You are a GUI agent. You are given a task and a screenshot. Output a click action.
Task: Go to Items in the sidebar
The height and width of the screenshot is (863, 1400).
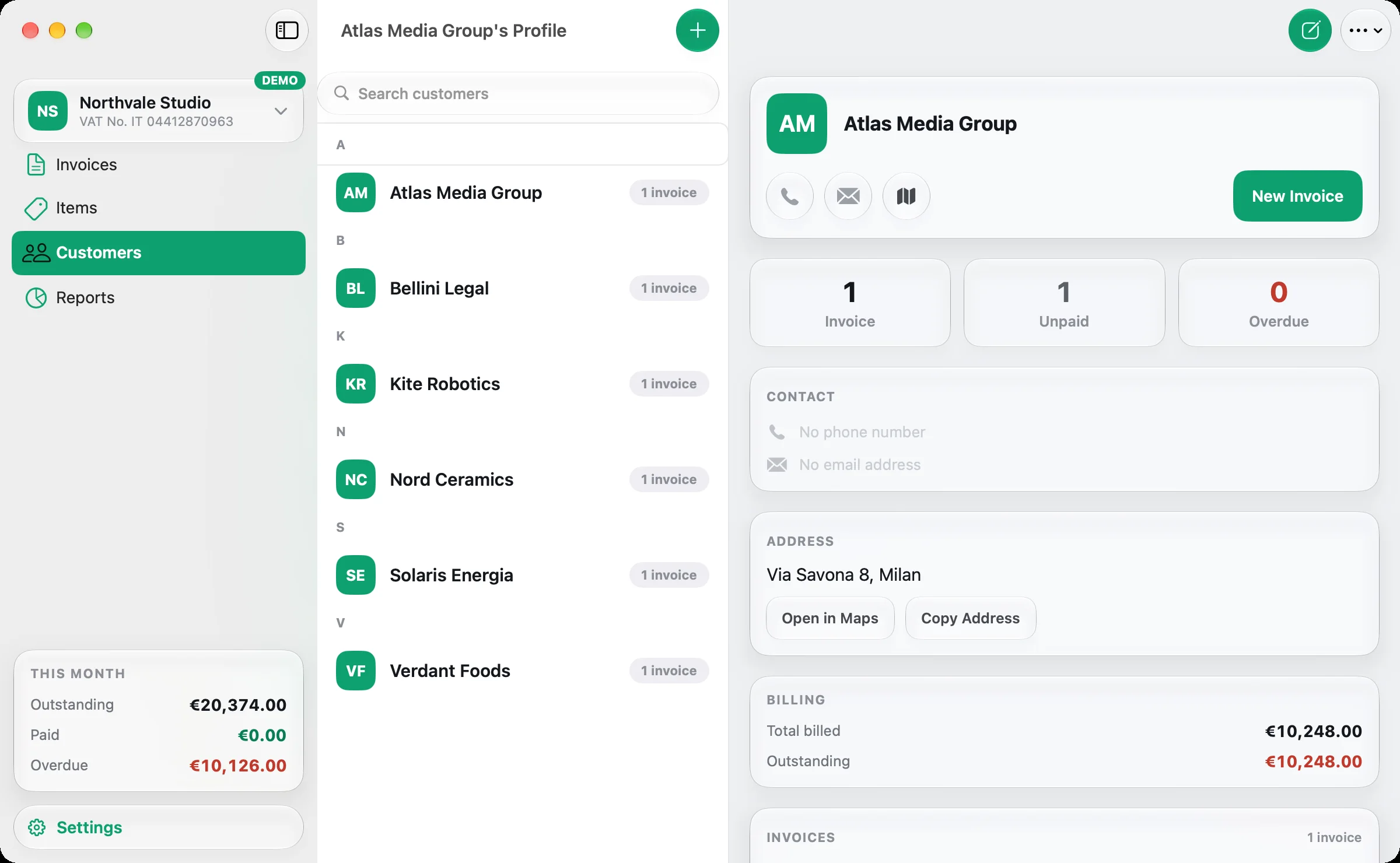pyautogui.click(x=159, y=208)
